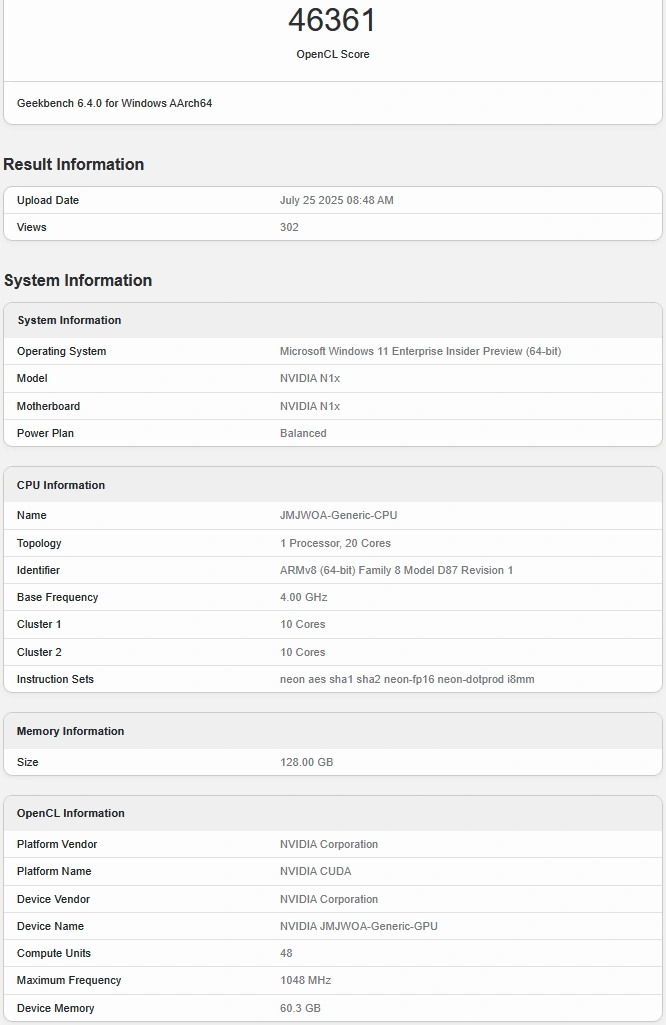Click the 'Platform Vendor' label
The image size is (666, 1025).
(57, 844)
